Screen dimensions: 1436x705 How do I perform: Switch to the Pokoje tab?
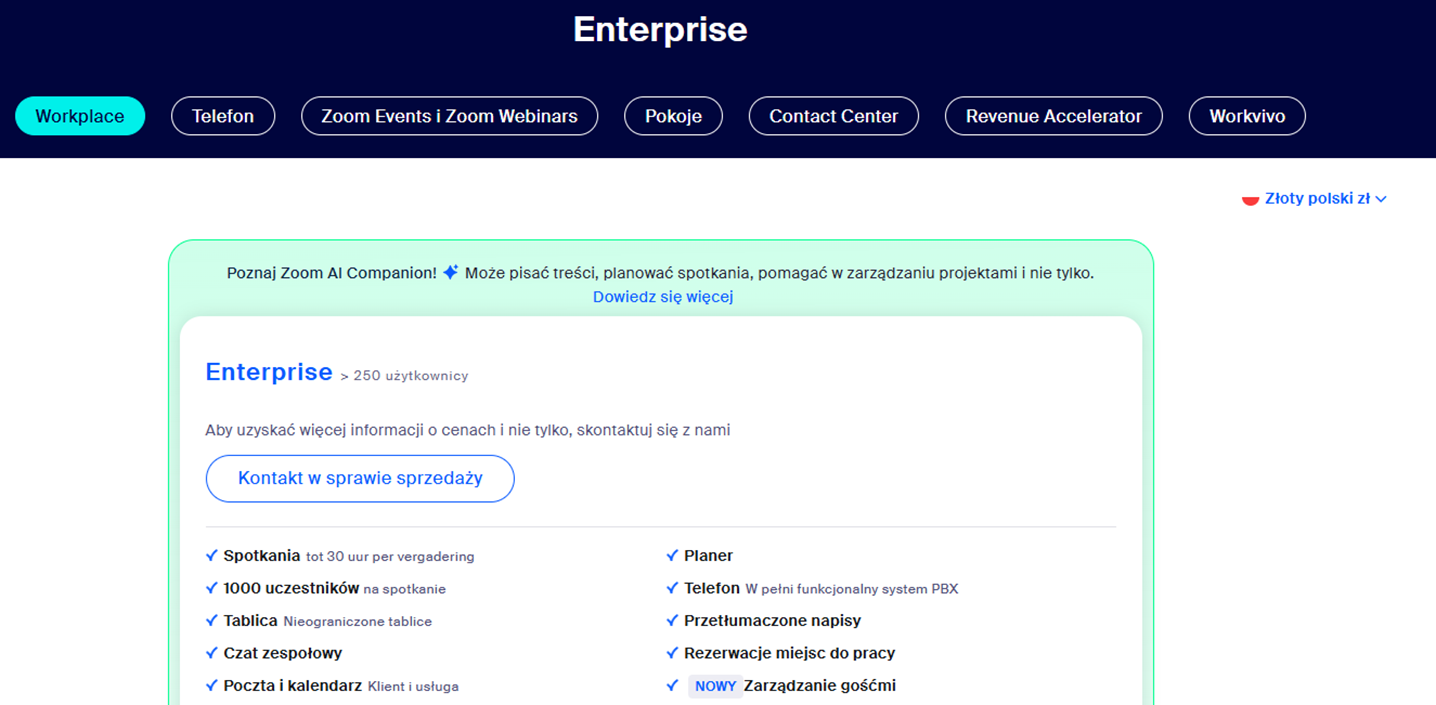[x=673, y=116]
